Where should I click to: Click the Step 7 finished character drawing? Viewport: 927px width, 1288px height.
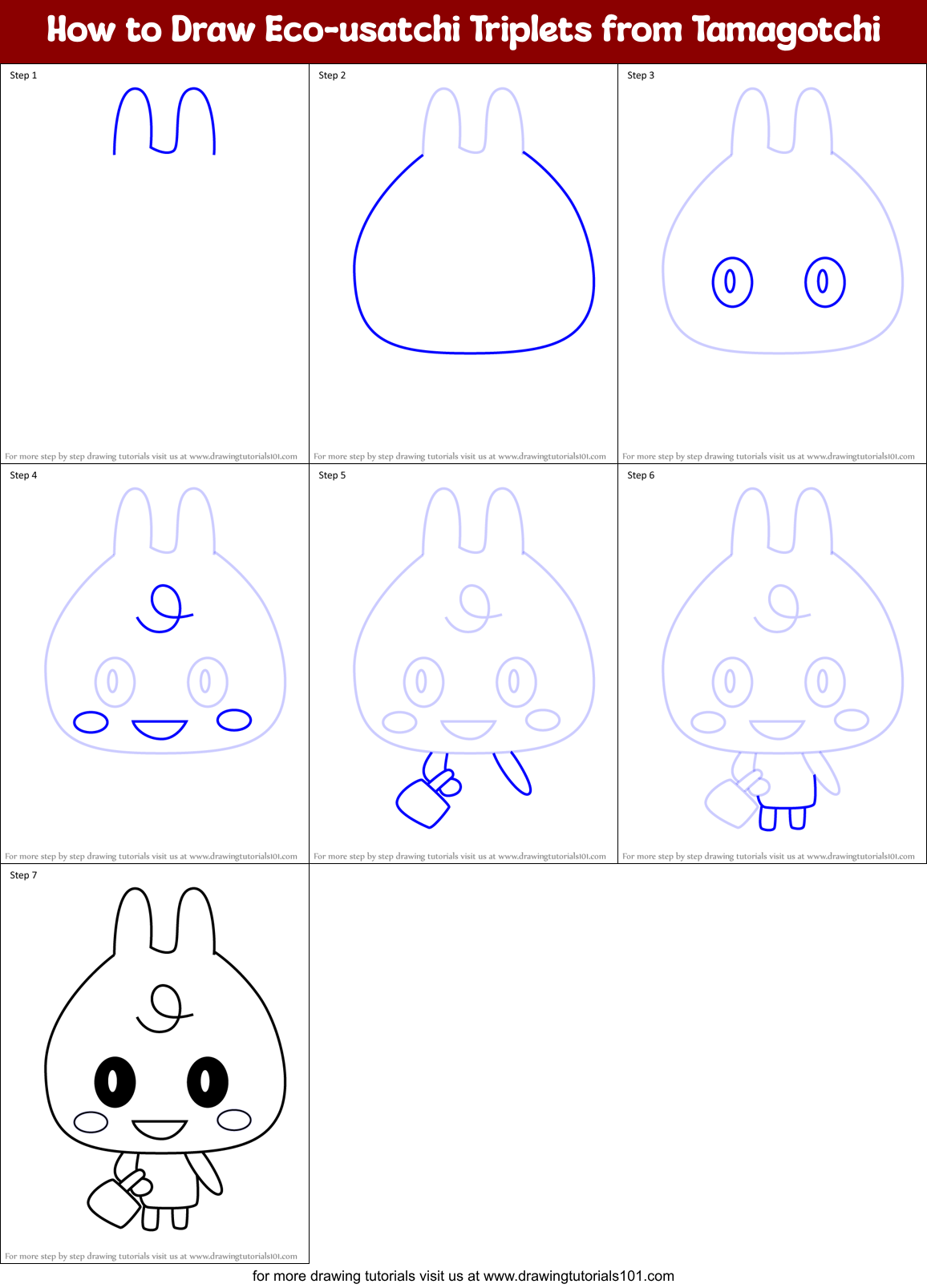(164, 1058)
